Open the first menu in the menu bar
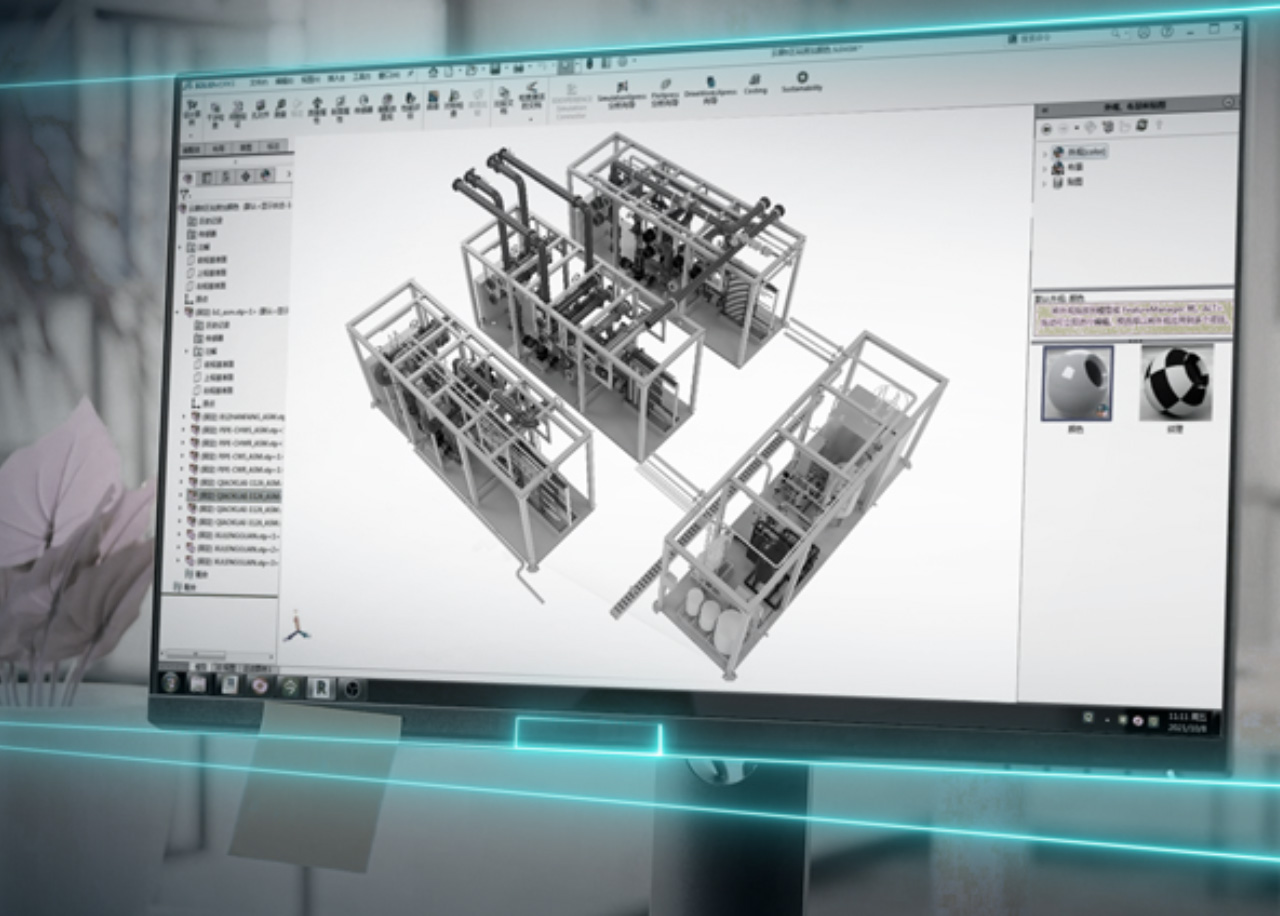Viewport: 1280px width, 916px height. 259,81
